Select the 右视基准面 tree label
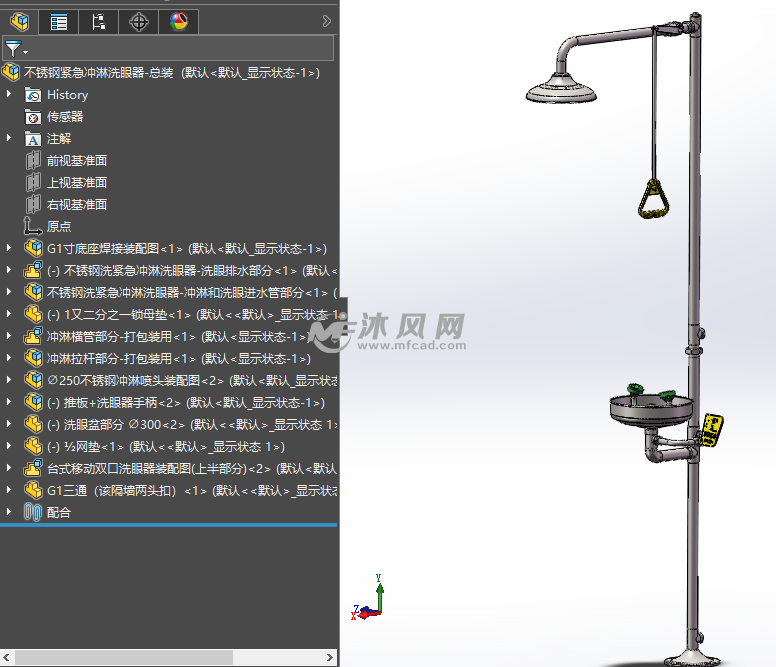Screen dimensions: 776x667 [77, 204]
